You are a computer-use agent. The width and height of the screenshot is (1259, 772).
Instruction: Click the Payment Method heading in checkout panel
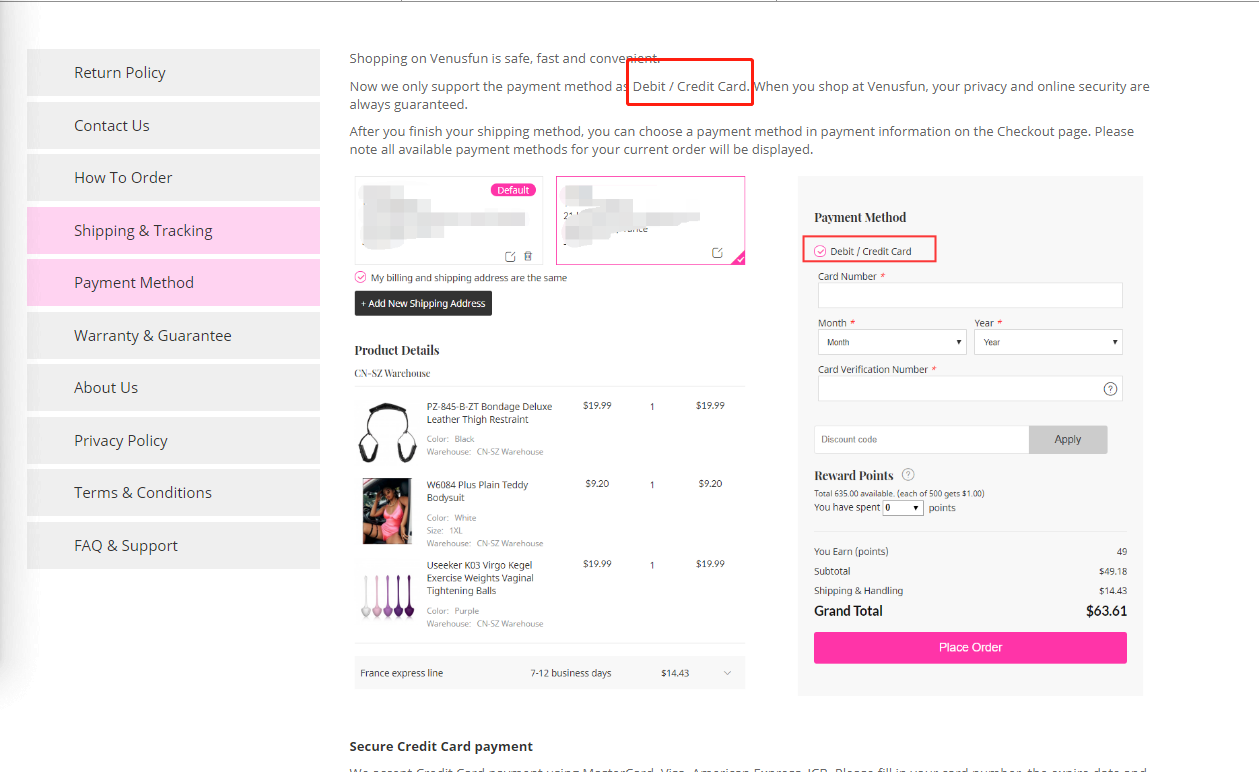coord(860,217)
